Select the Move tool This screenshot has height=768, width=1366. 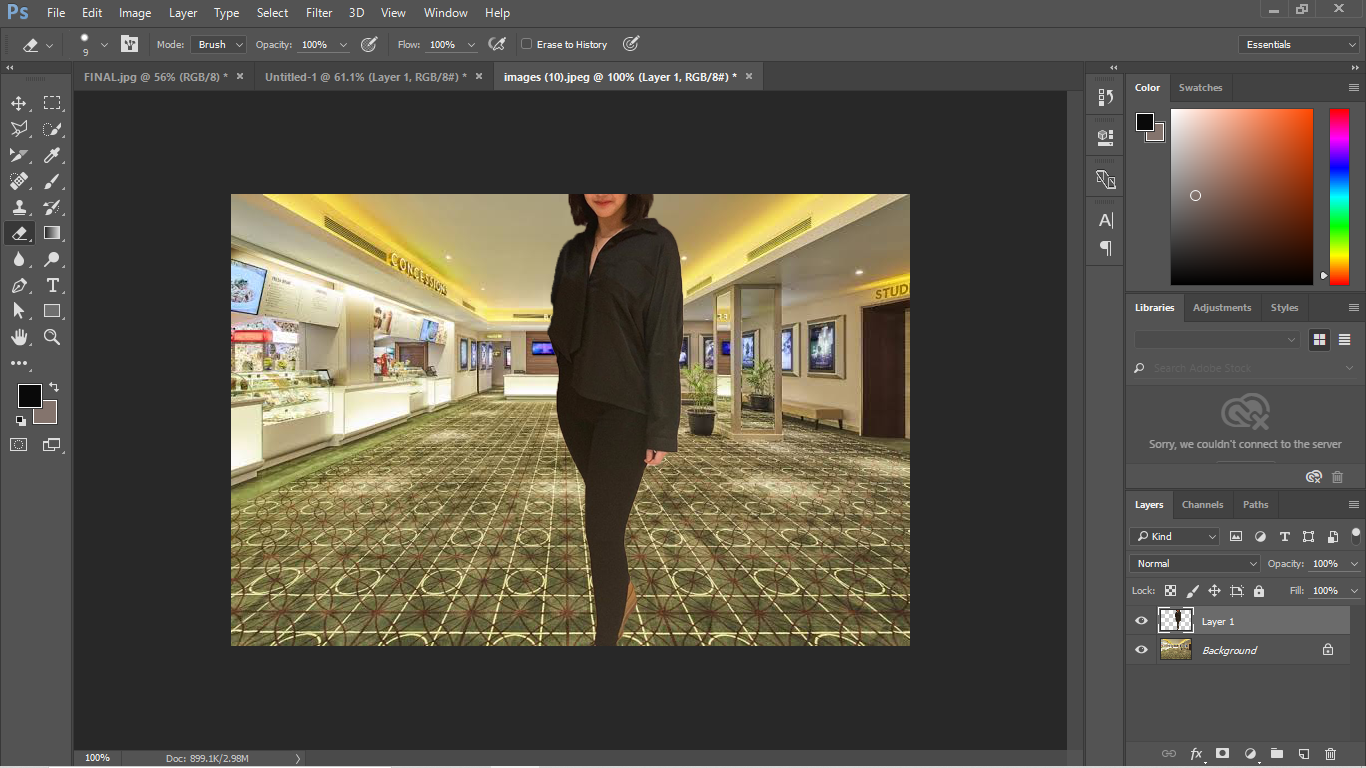point(19,103)
